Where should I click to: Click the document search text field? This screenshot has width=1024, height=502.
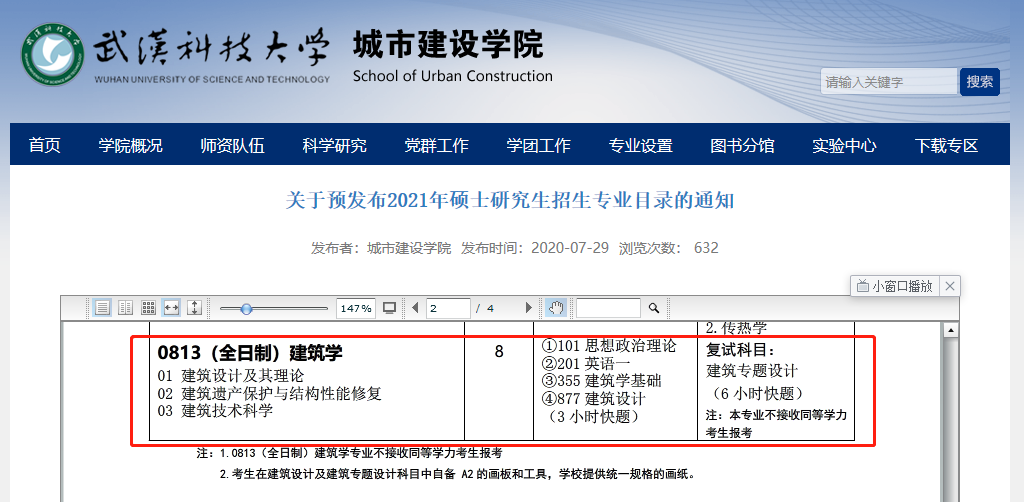pos(608,308)
